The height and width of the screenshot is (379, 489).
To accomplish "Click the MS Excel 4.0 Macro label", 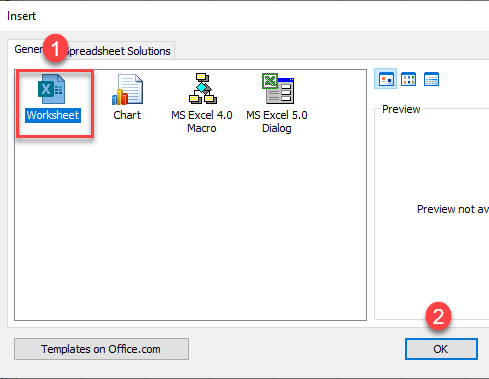I will tap(202, 122).
